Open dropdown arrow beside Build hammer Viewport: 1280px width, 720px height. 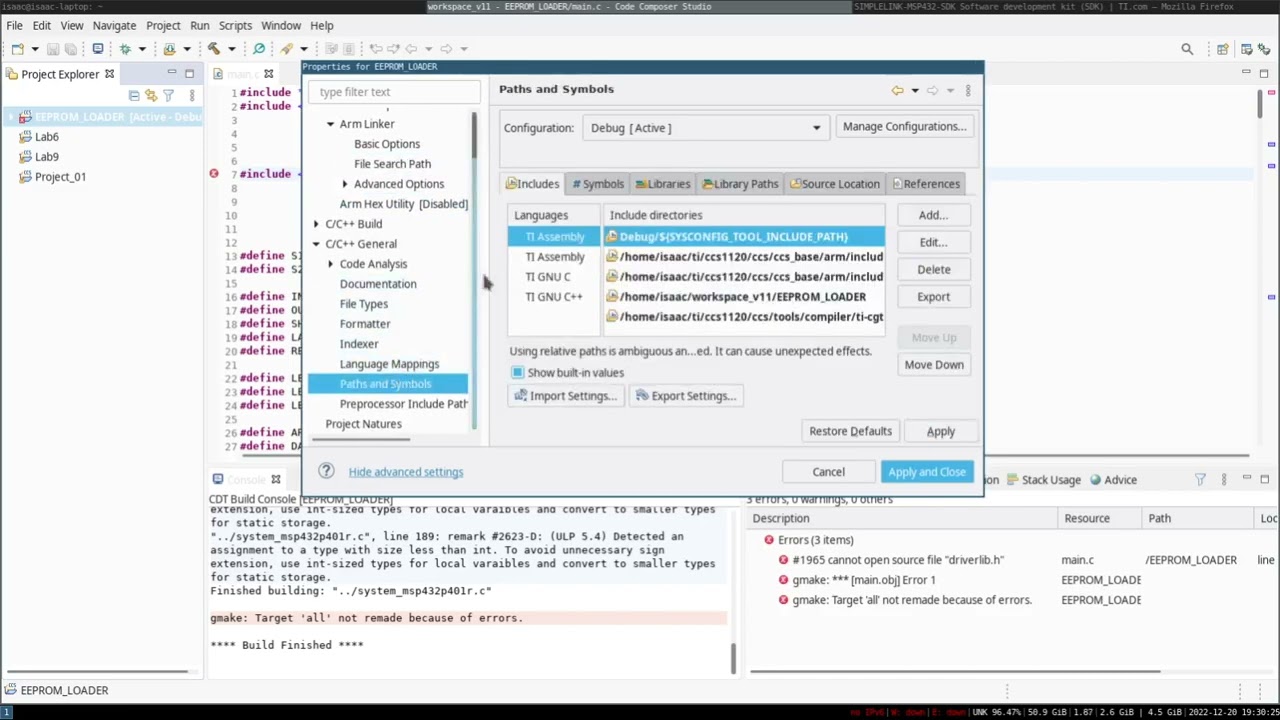coord(230,49)
